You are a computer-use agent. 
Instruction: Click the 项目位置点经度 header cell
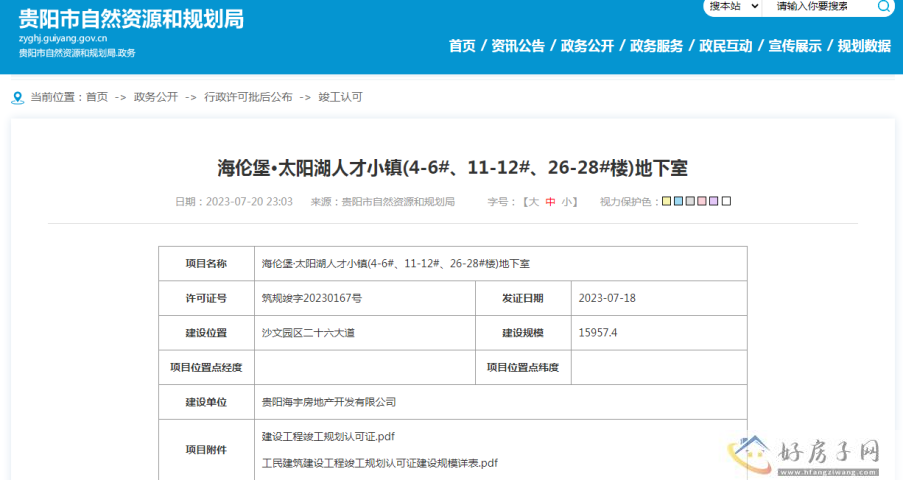pyautogui.click(x=206, y=368)
